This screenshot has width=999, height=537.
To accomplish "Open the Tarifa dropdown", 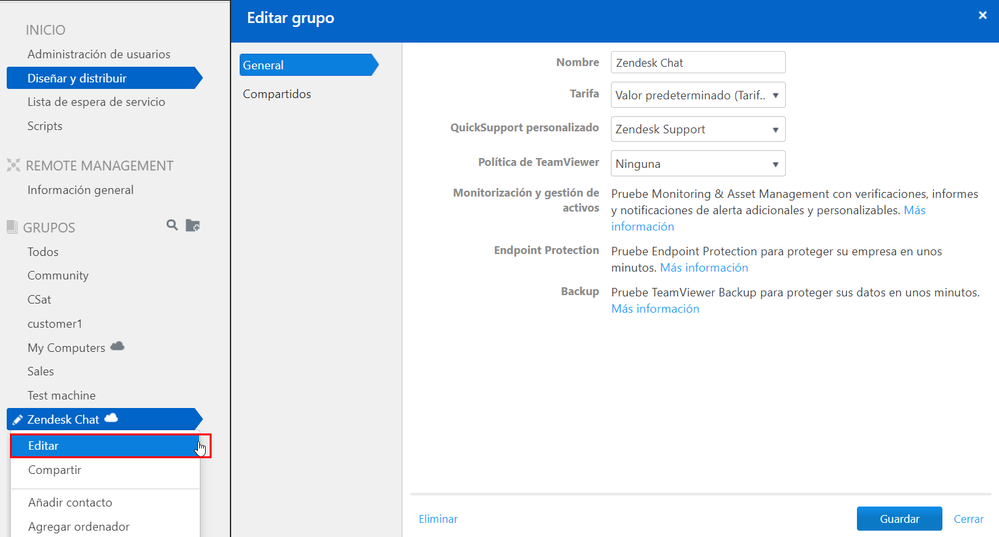I will (x=698, y=95).
